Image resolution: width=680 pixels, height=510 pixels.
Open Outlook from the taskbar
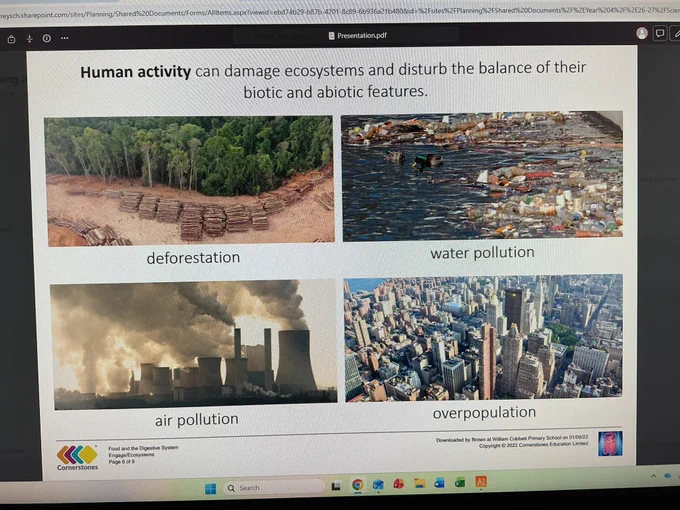tap(439, 483)
